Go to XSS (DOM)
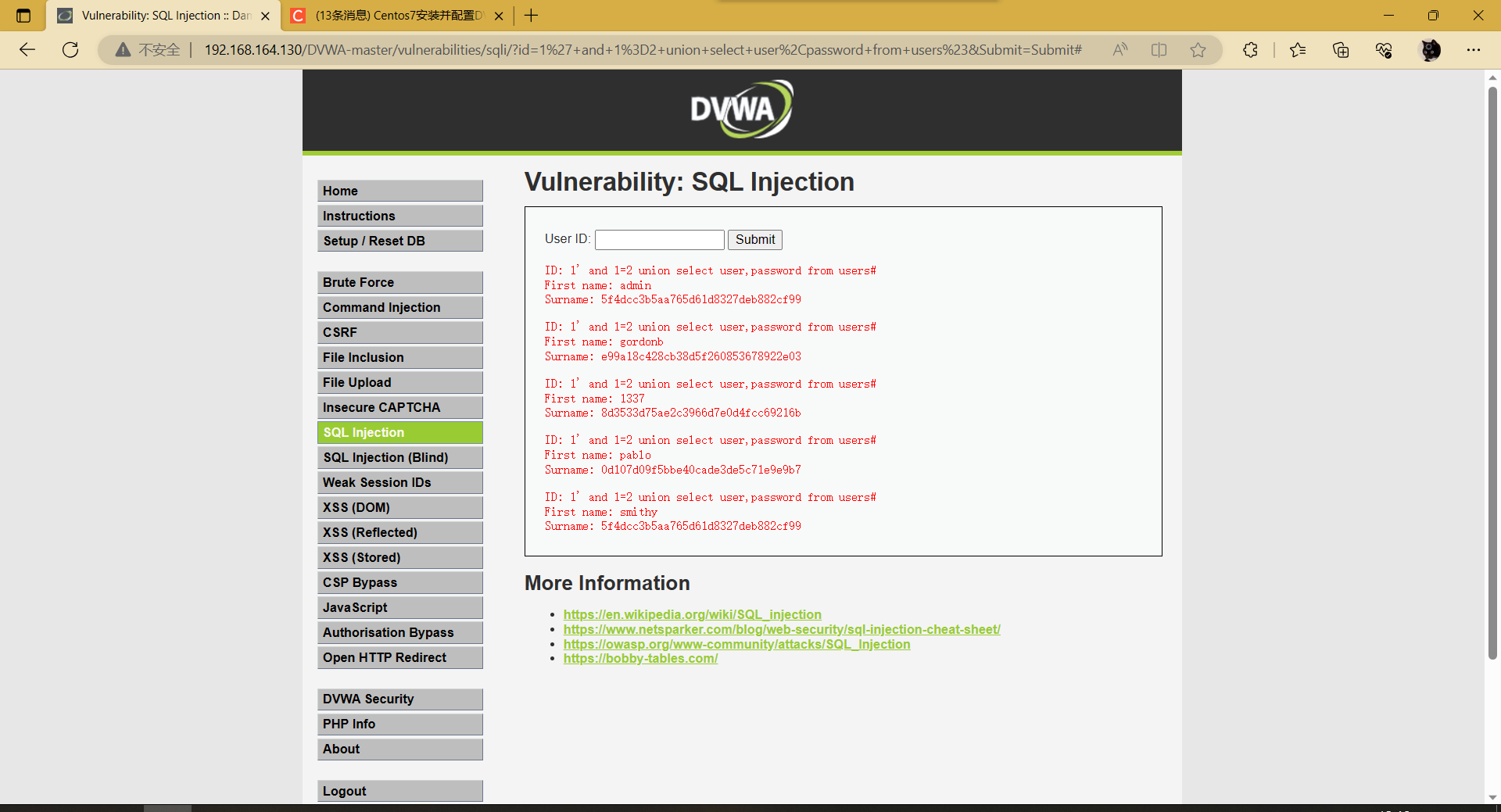This screenshot has height=812, width=1501. (400, 507)
